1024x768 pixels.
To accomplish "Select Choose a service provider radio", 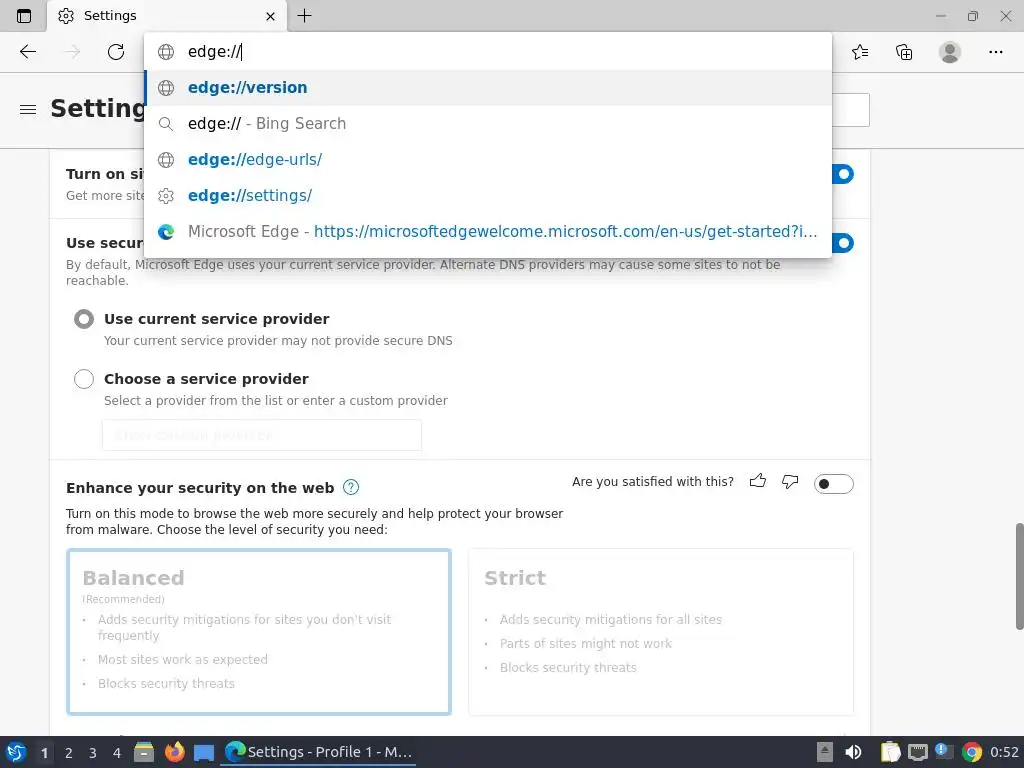I will pyautogui.click(x=84, y=379).
